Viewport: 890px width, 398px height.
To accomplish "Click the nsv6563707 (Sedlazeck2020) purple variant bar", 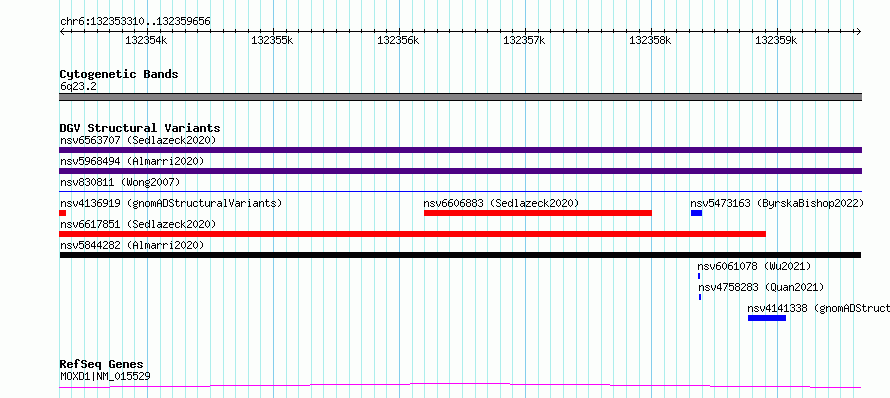I will 460,150.
